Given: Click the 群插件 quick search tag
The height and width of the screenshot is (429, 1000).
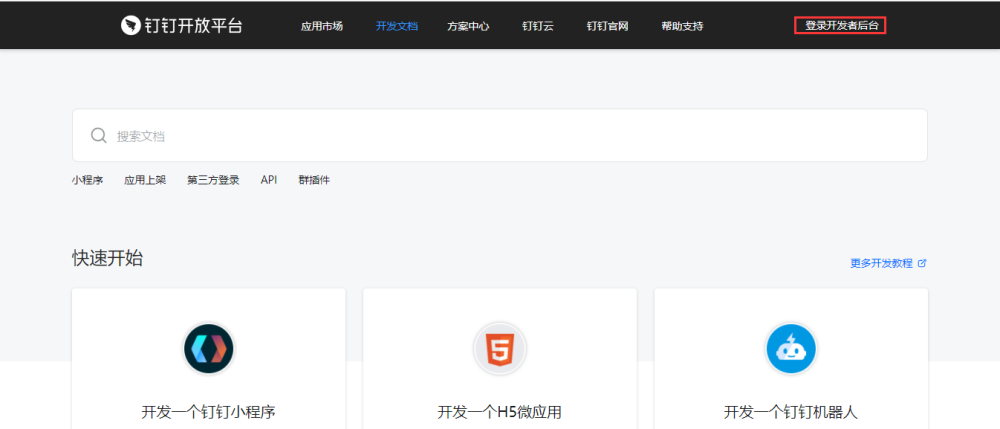Looking at the screenshot, I should (314, 180).
